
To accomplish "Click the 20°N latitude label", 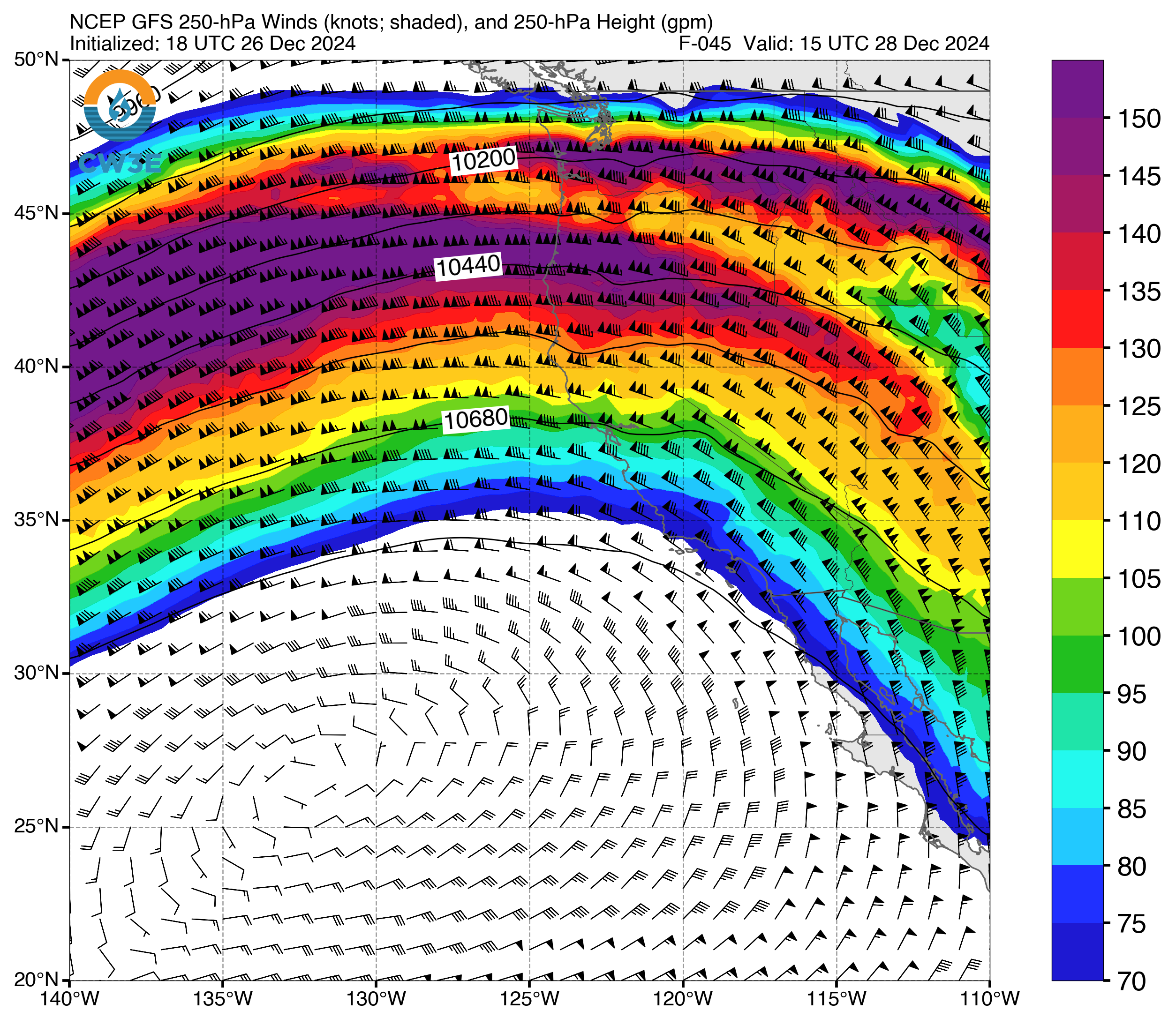I will (x=36, y=980).
